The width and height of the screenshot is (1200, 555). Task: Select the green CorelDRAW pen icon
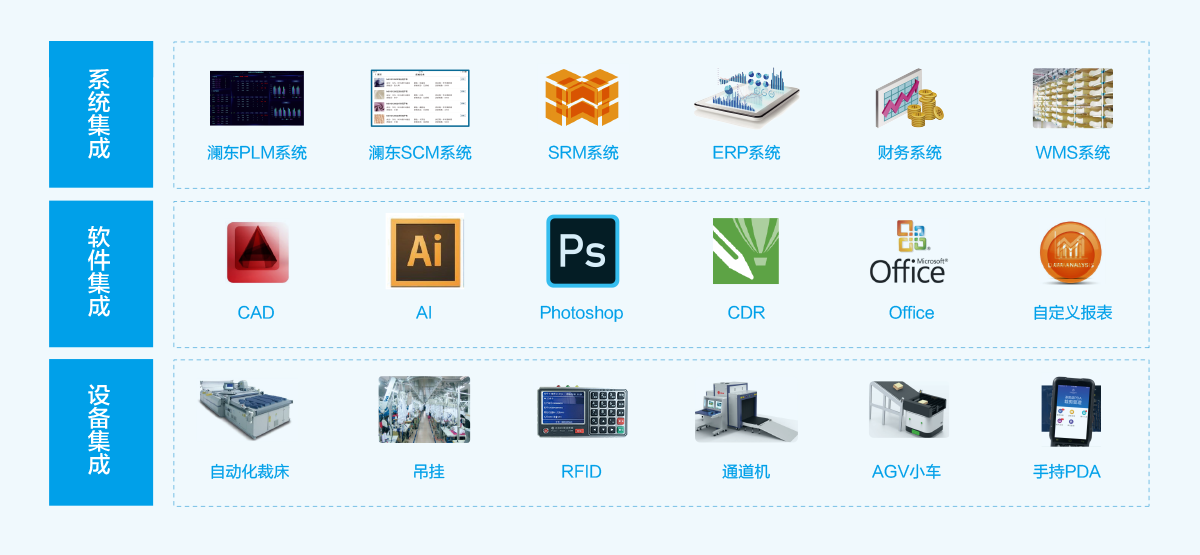tap(746, 251)
